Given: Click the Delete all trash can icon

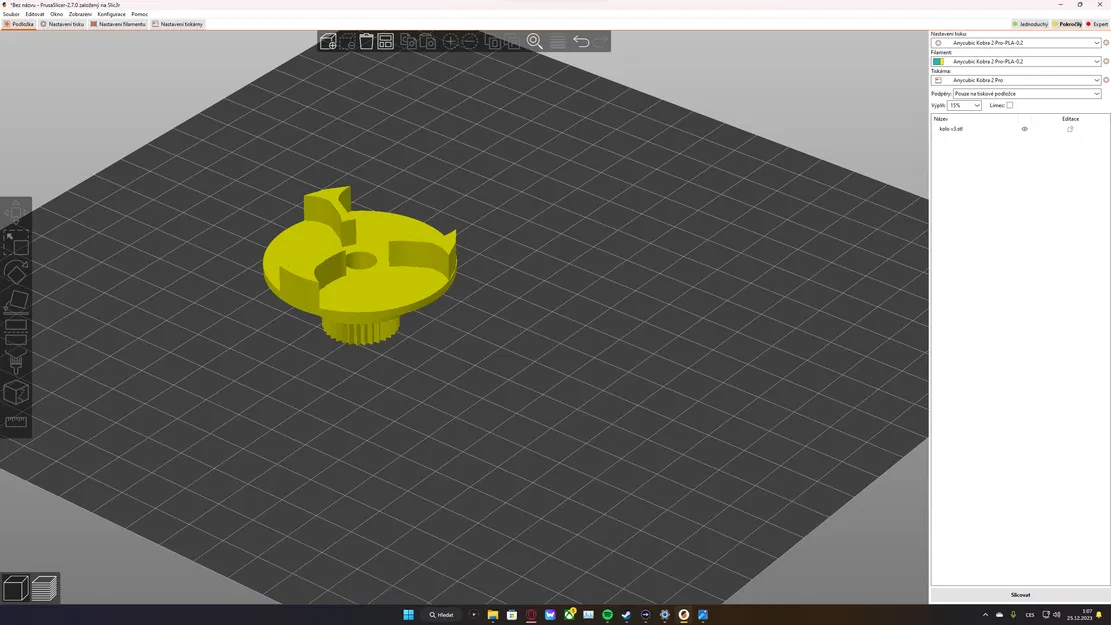Looking at the screenshot, I should click(x=366, y=41).
